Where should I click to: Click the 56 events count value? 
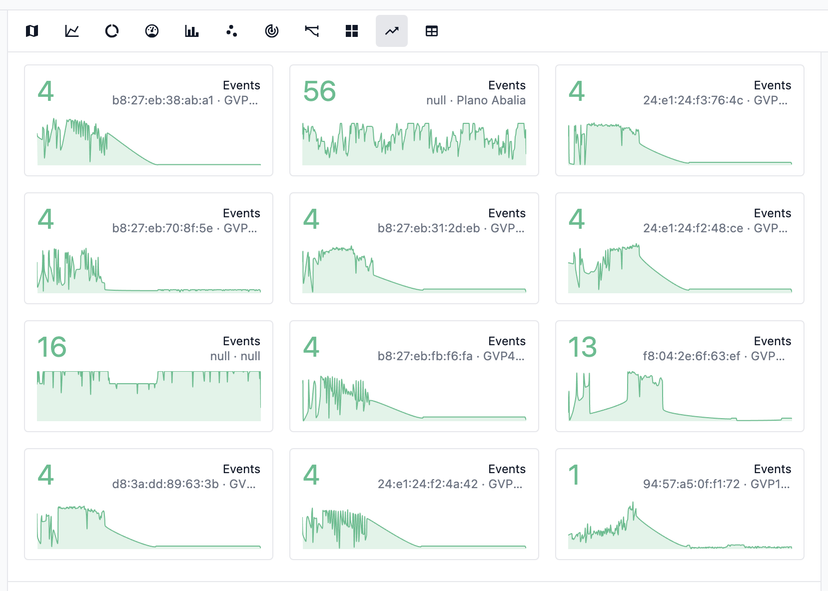click(x=319, y=92)
